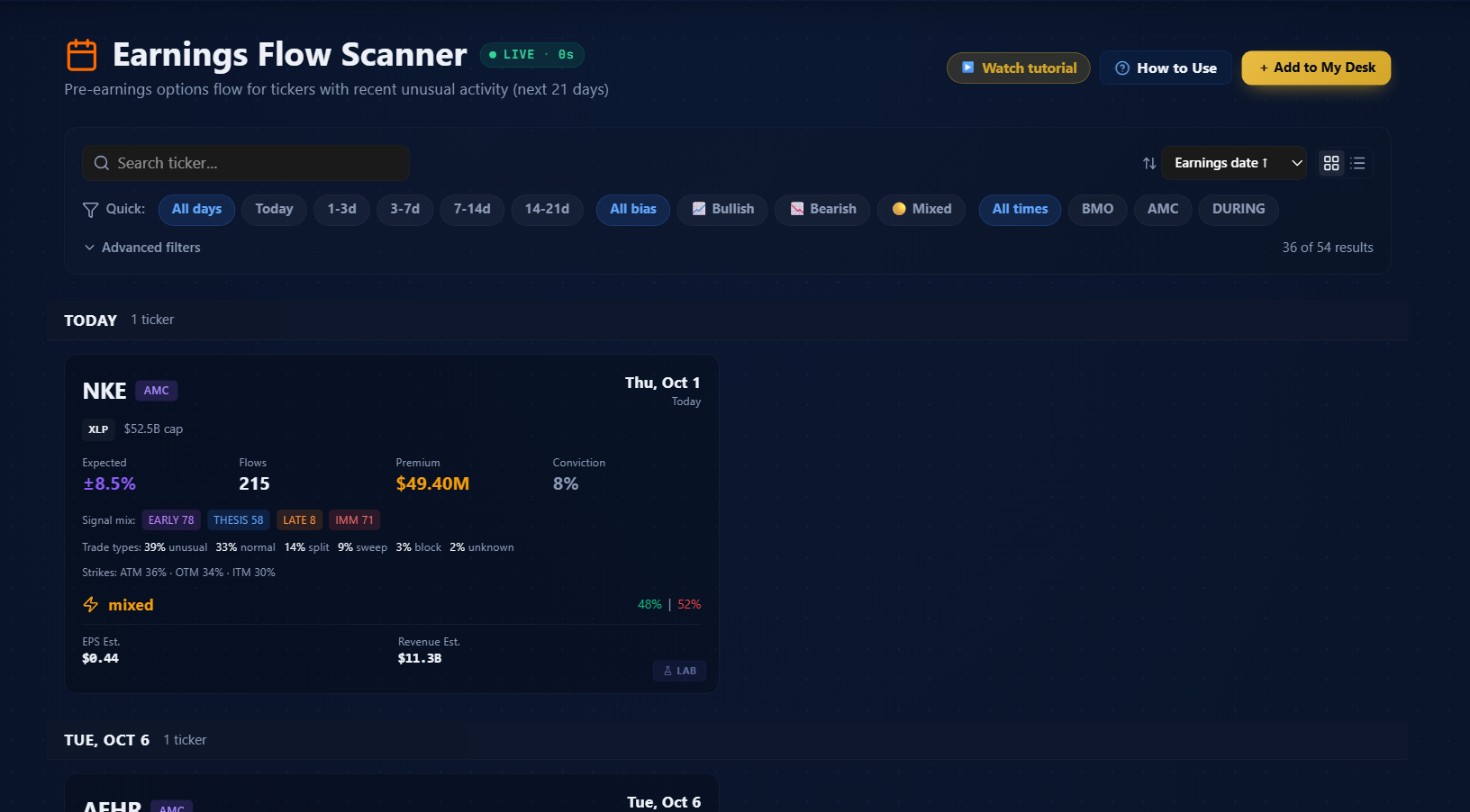Viewport: 1470px width, 812px height.
Task: Select the 7-14d quick filter
Action: [x=472, y=209]
